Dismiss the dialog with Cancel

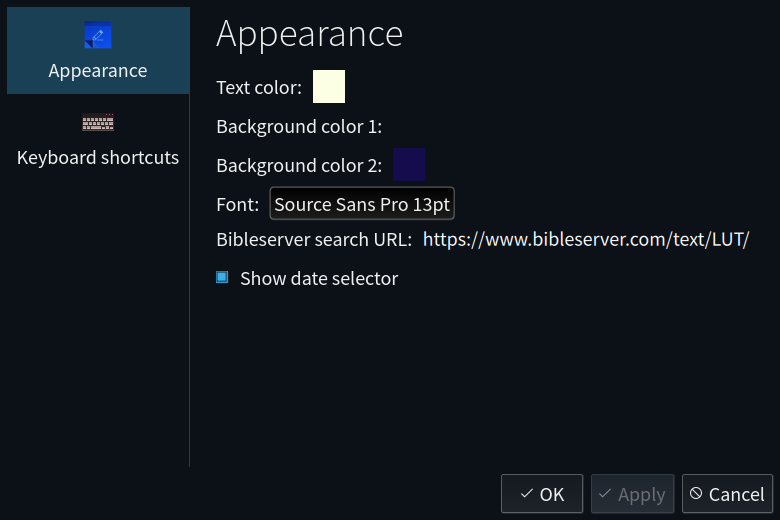727,494
